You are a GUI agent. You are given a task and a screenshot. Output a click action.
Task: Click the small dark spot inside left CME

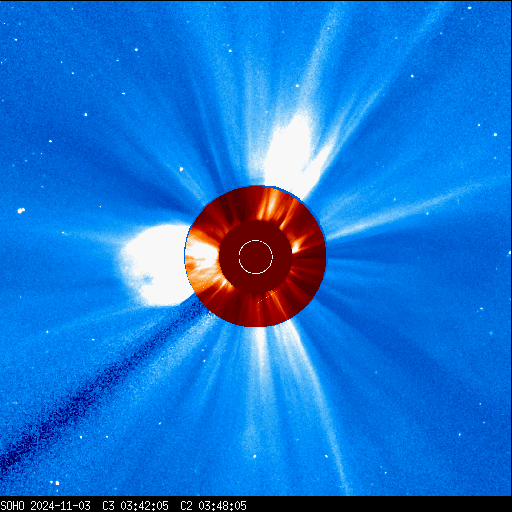tap(146, 278)
